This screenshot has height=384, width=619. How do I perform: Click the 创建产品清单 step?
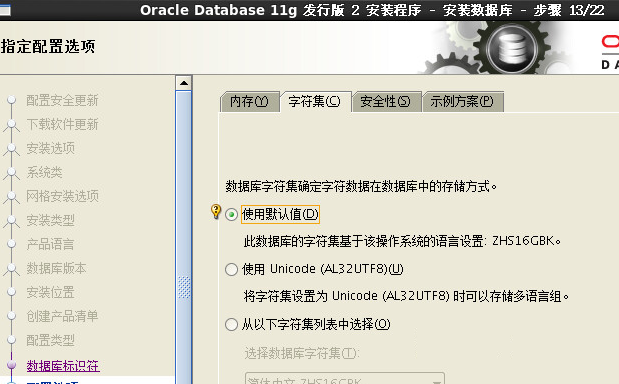pyautogui.click(x=62, y=316)
